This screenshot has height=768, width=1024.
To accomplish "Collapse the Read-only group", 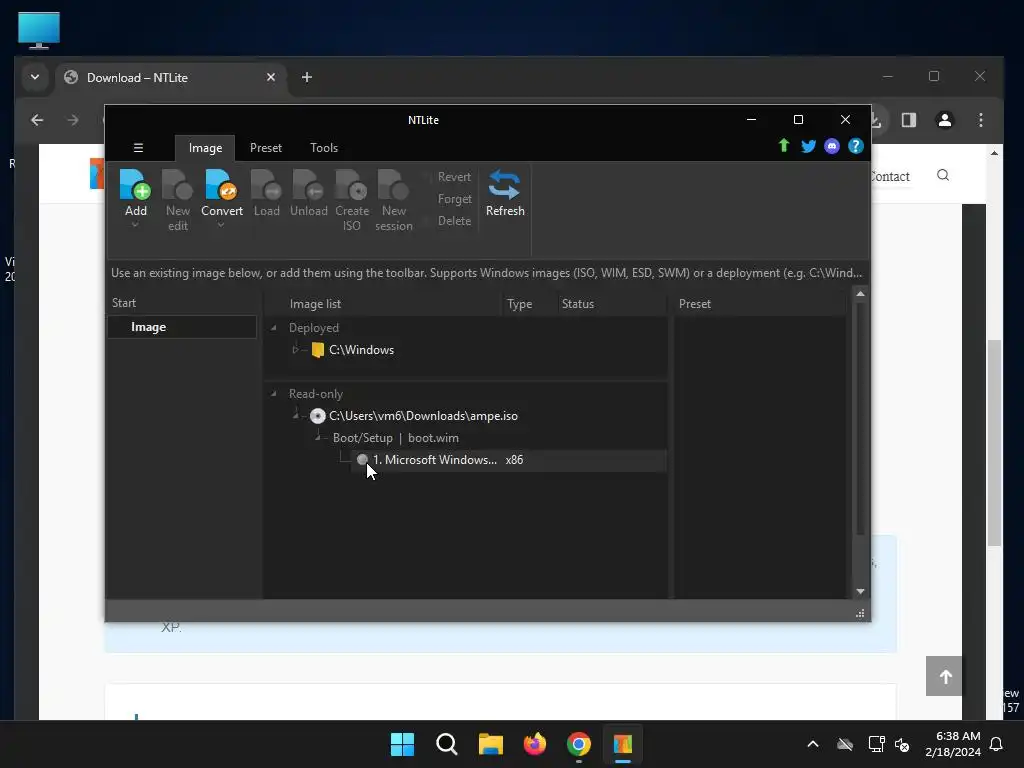I will (x=274, y=394).
